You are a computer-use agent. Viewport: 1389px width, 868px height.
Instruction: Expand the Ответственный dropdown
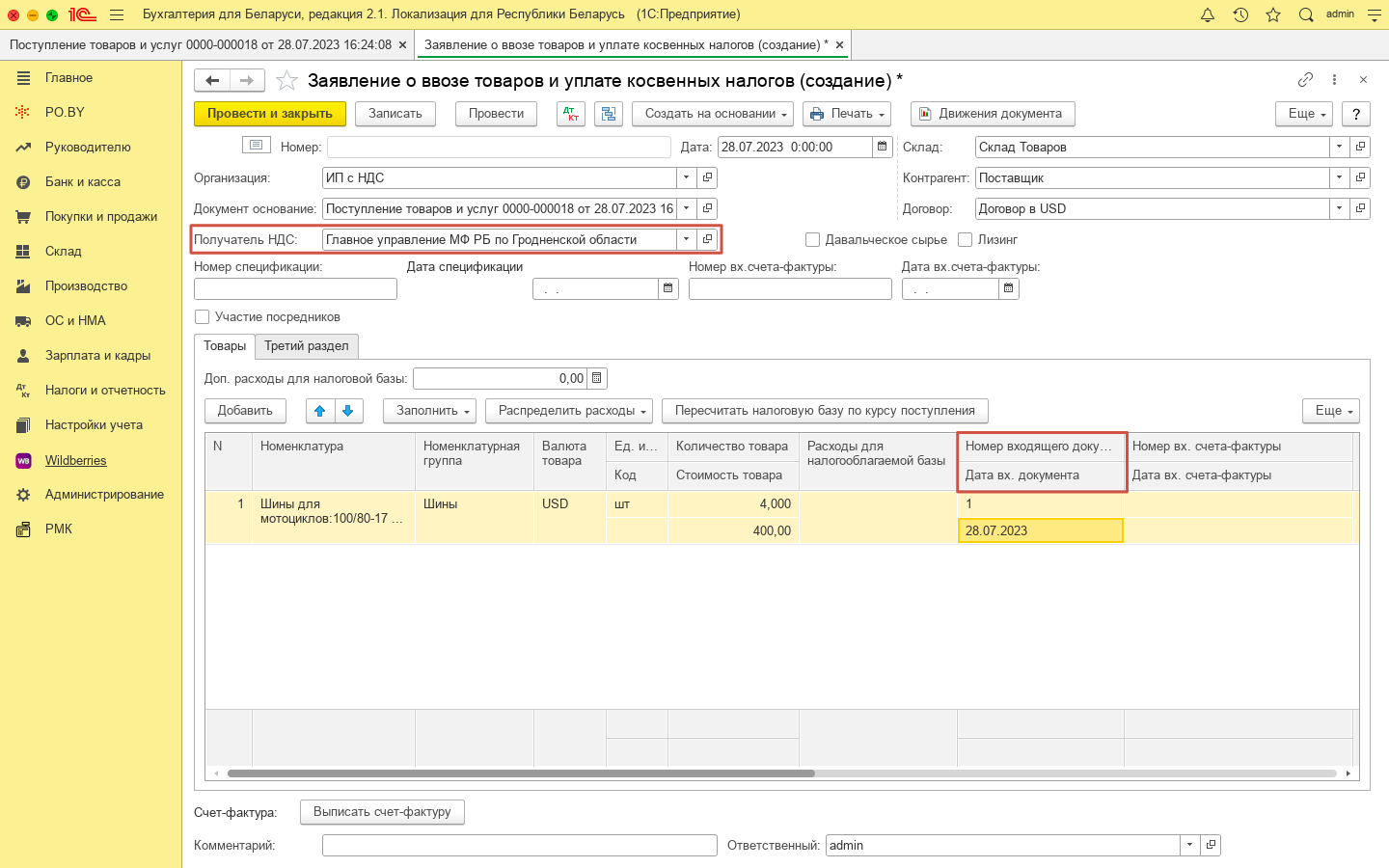[1189, 845]
